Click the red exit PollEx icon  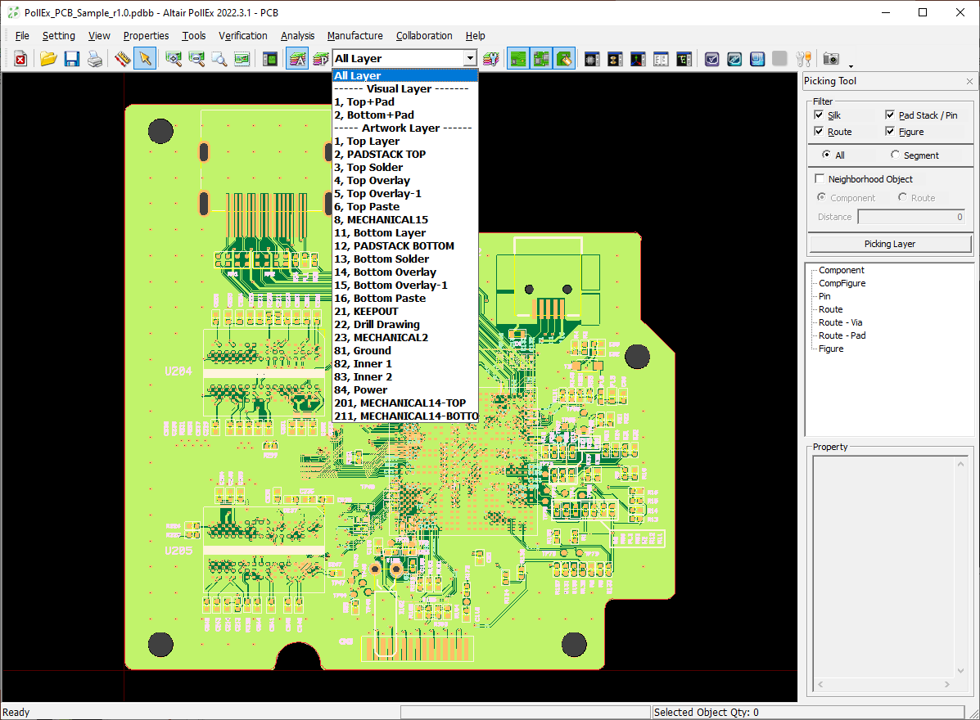pos(20,59)
